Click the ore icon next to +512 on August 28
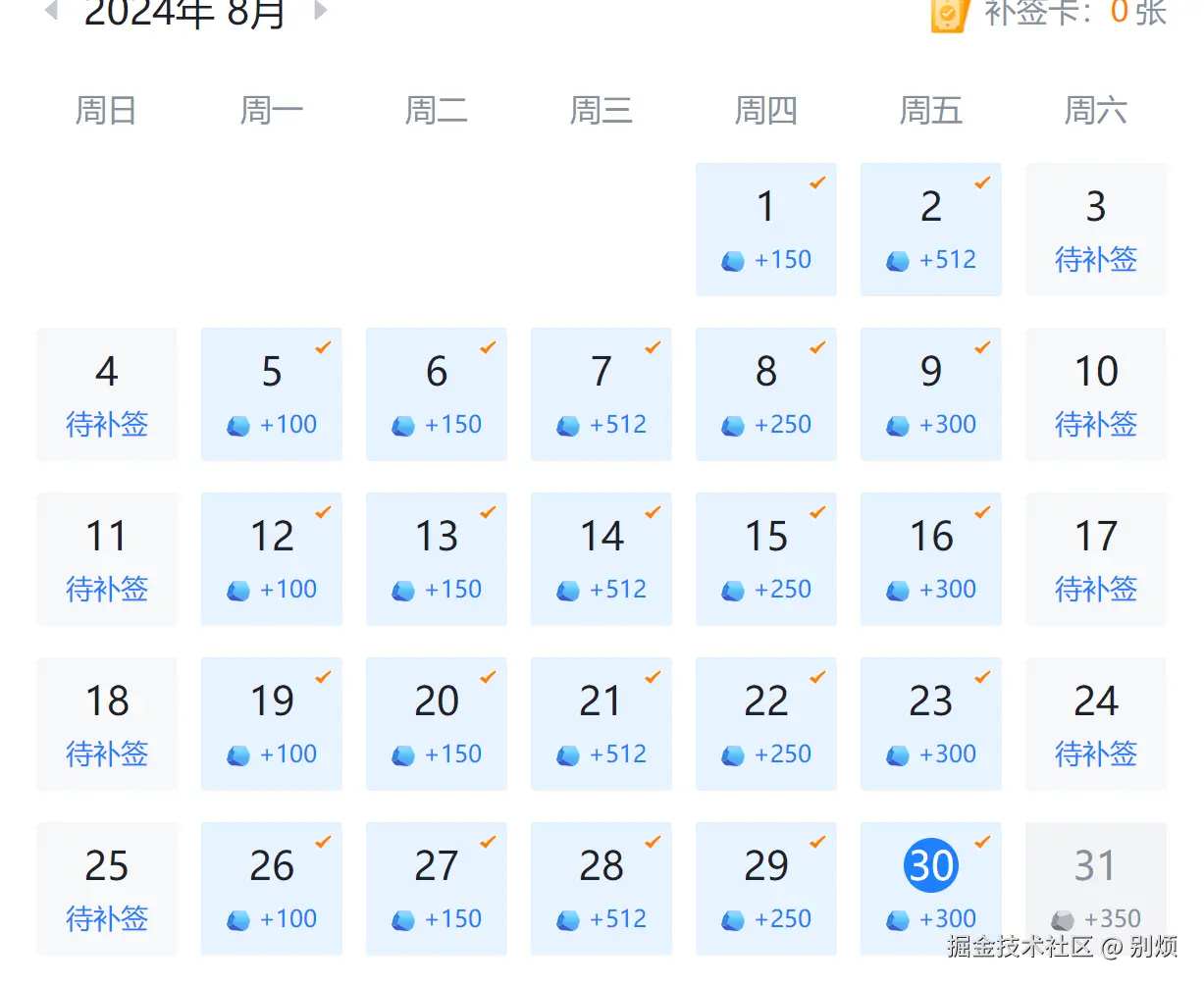 pyautogui.click(x=566, y=920)
